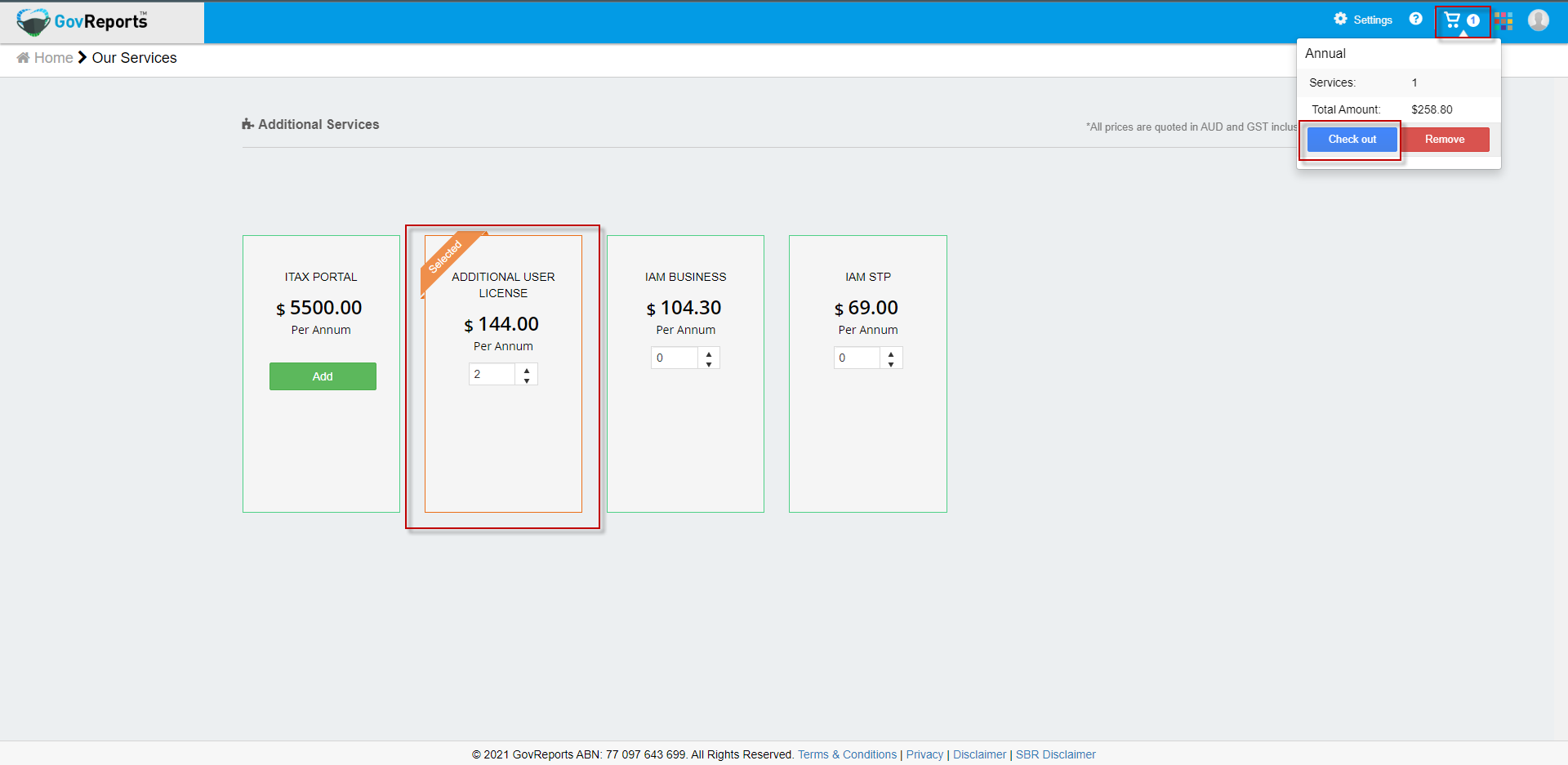Increase IAM STP quantity

pyautogui.click(x=891, y=354)
